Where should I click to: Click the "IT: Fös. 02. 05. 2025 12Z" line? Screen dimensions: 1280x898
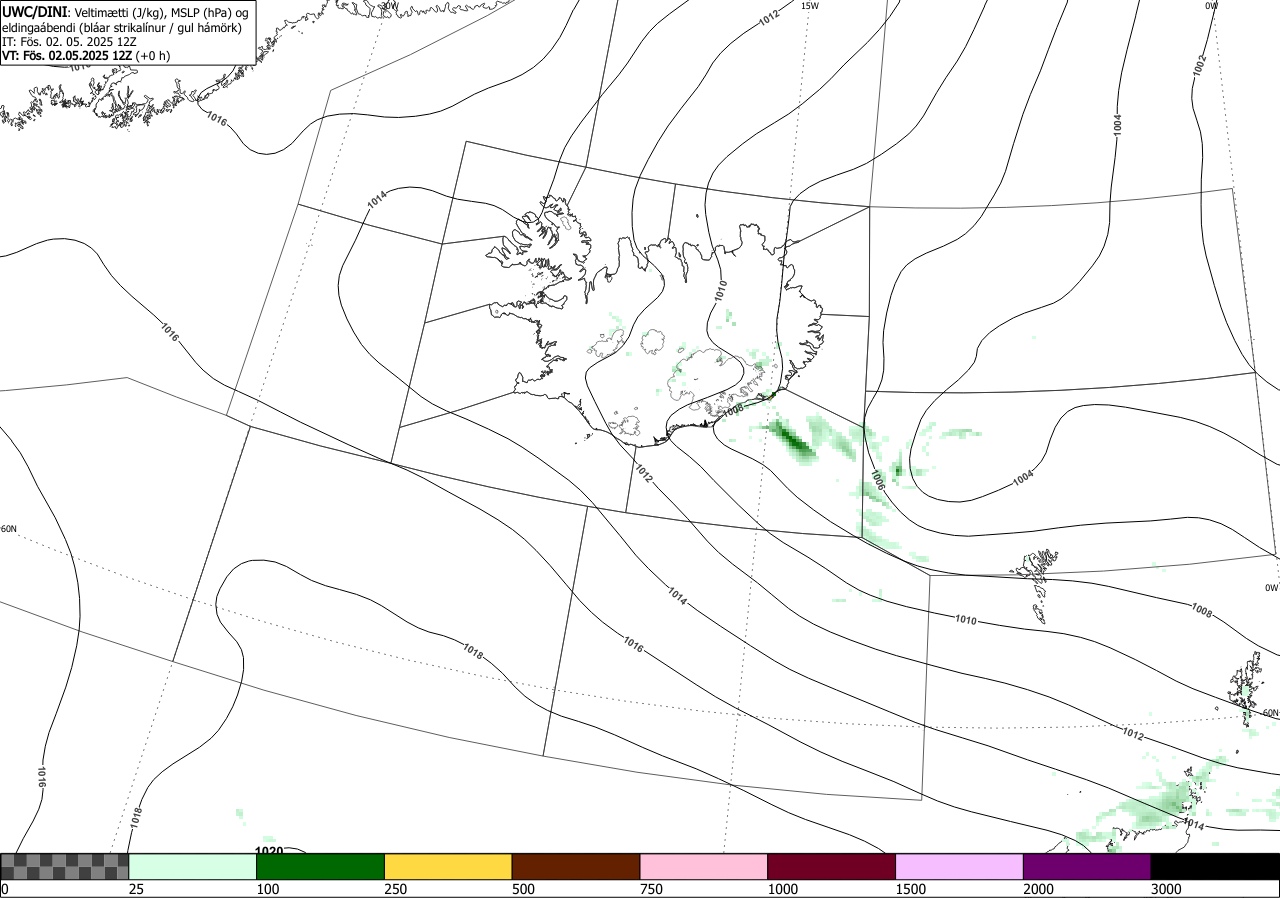click(69, 42)
